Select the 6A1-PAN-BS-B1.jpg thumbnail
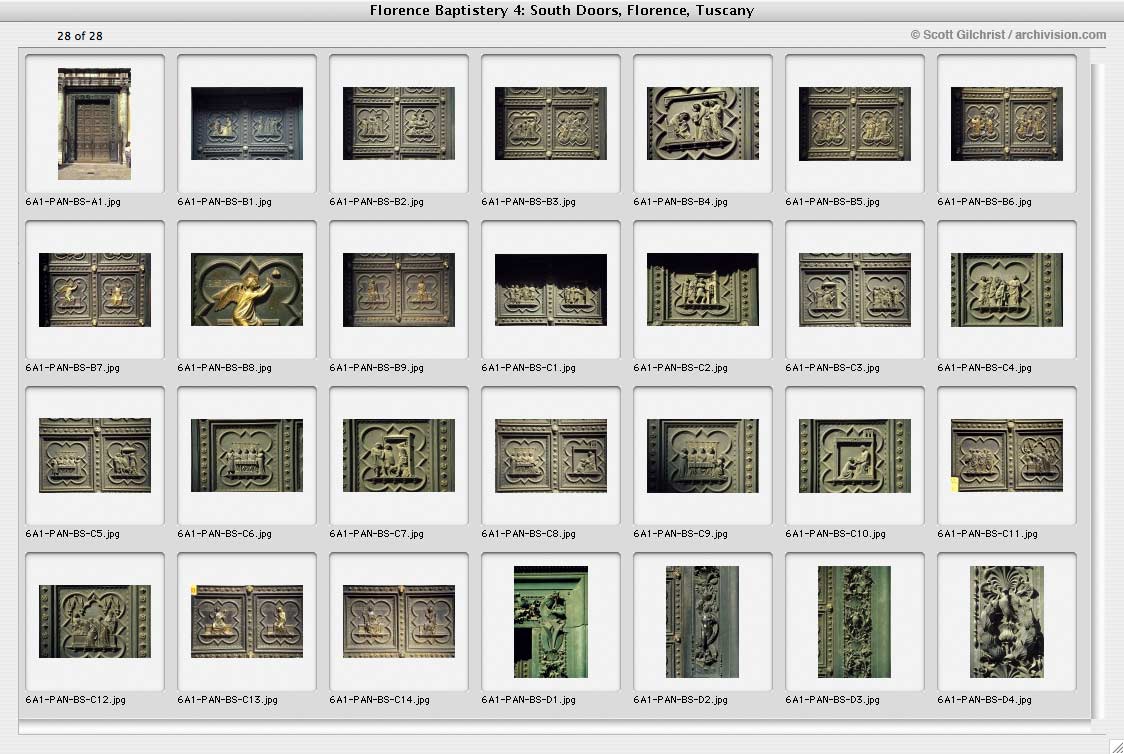 (x=247, y=123)
